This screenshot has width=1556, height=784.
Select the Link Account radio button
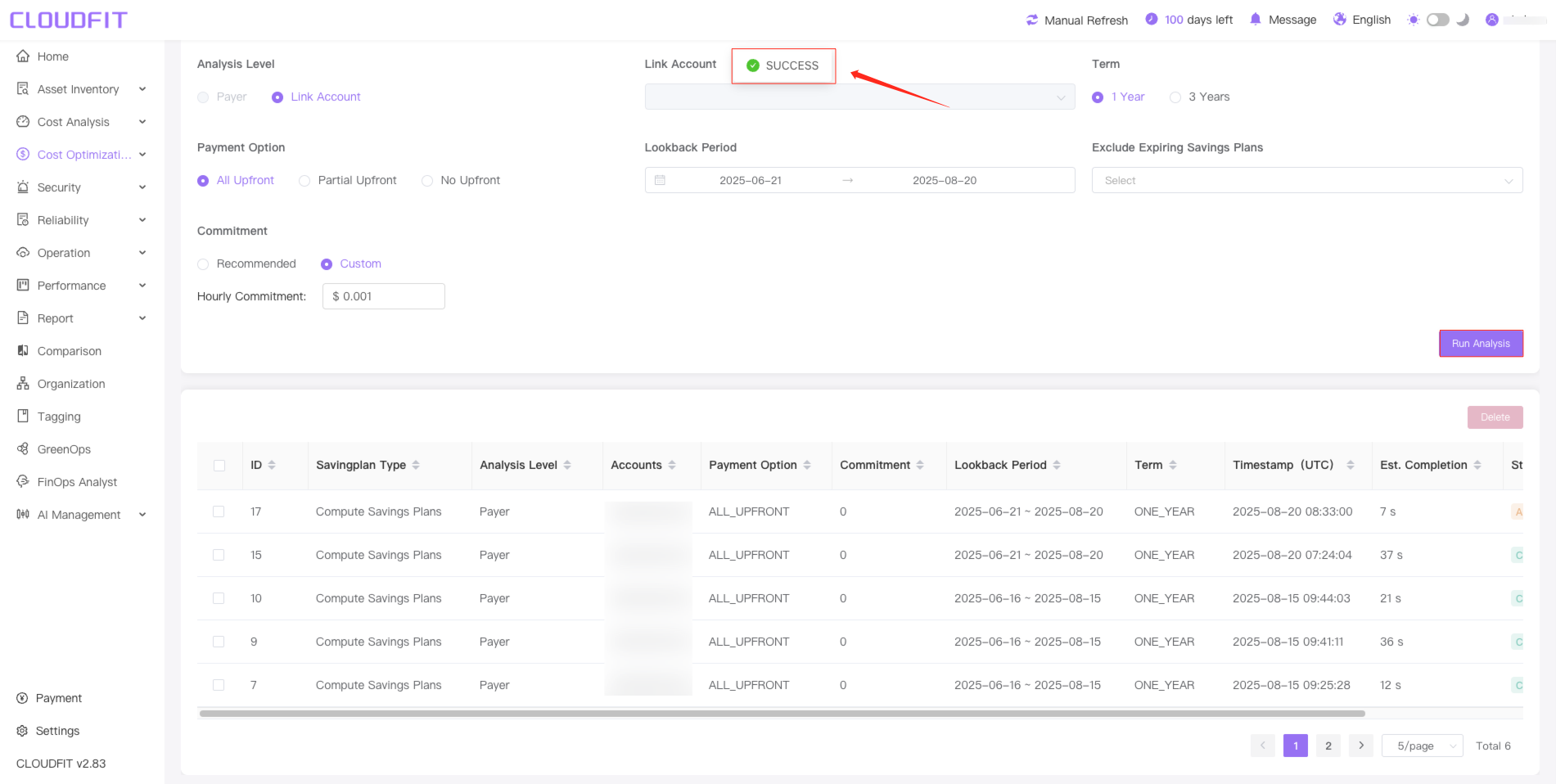point(277,97)
